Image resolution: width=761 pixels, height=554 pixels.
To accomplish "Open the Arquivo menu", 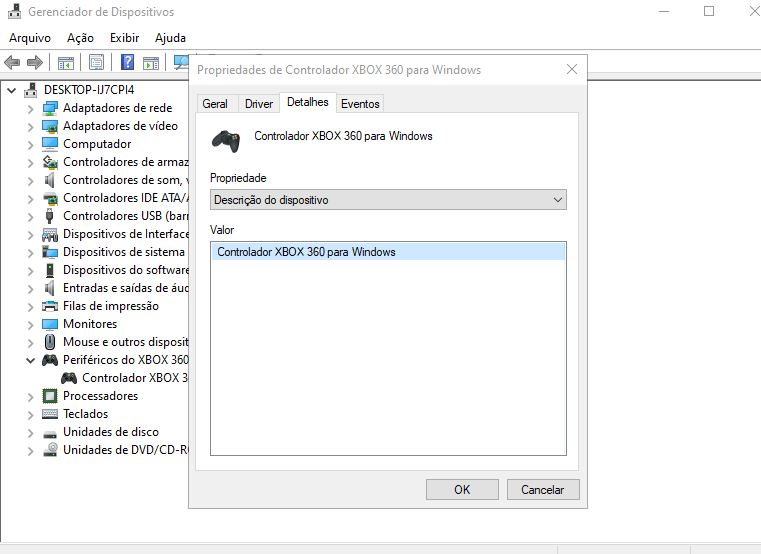I will coord(30,38).
